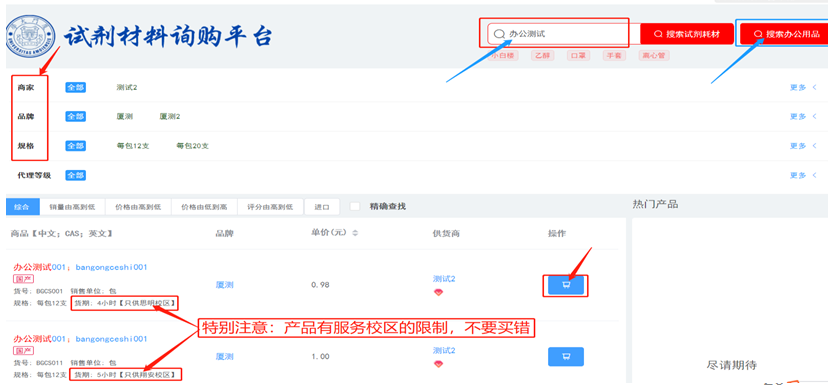Select the 手套 hot keyword tag
The height and width of the screenshot is (392, 828).
[x=614, y=55]
